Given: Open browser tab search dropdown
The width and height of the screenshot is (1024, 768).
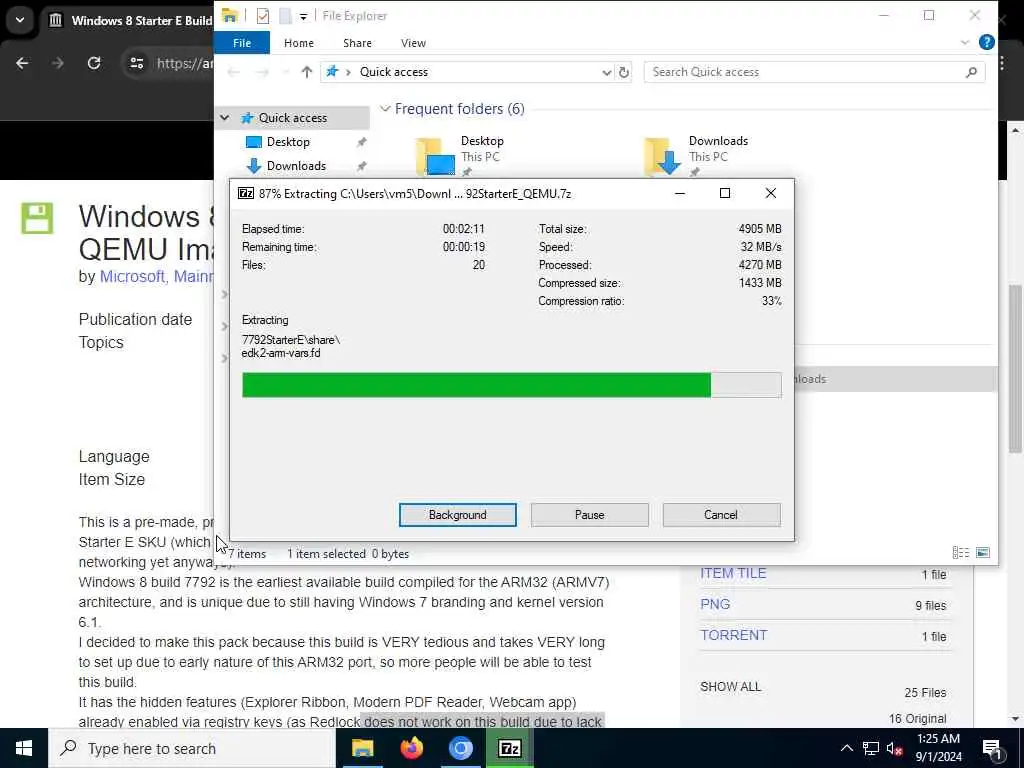Looking at the screenshot, I should point(20,20).
